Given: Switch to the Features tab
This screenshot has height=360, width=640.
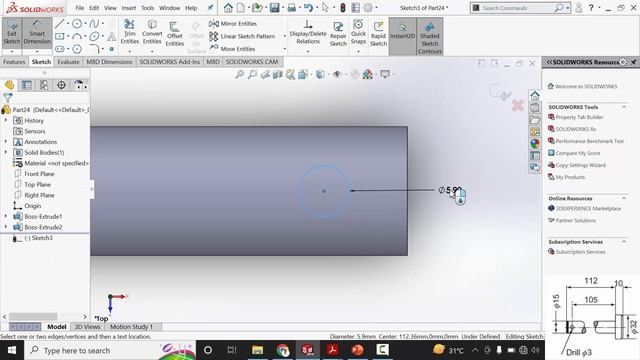Looking at the screenshot, I should coord(14,62).
